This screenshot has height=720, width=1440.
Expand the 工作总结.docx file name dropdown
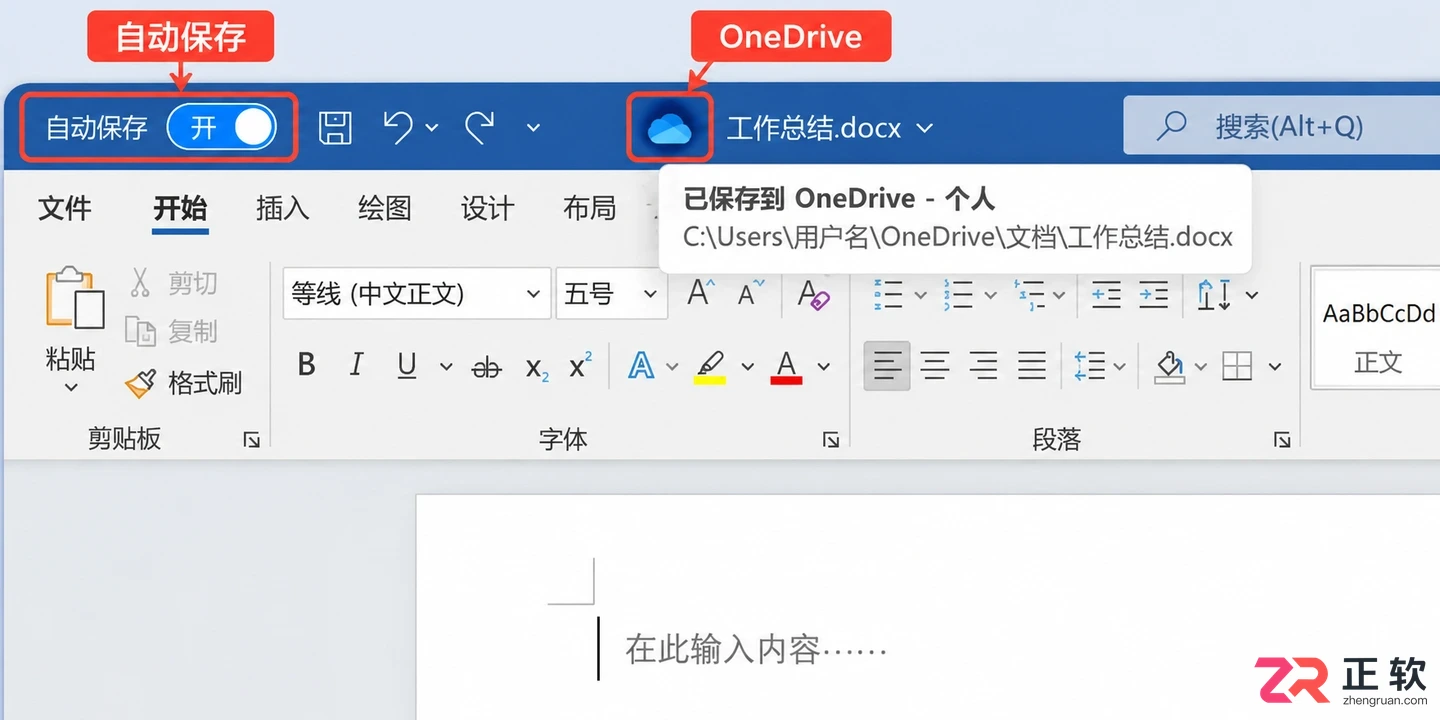click(x=925, y=128)
